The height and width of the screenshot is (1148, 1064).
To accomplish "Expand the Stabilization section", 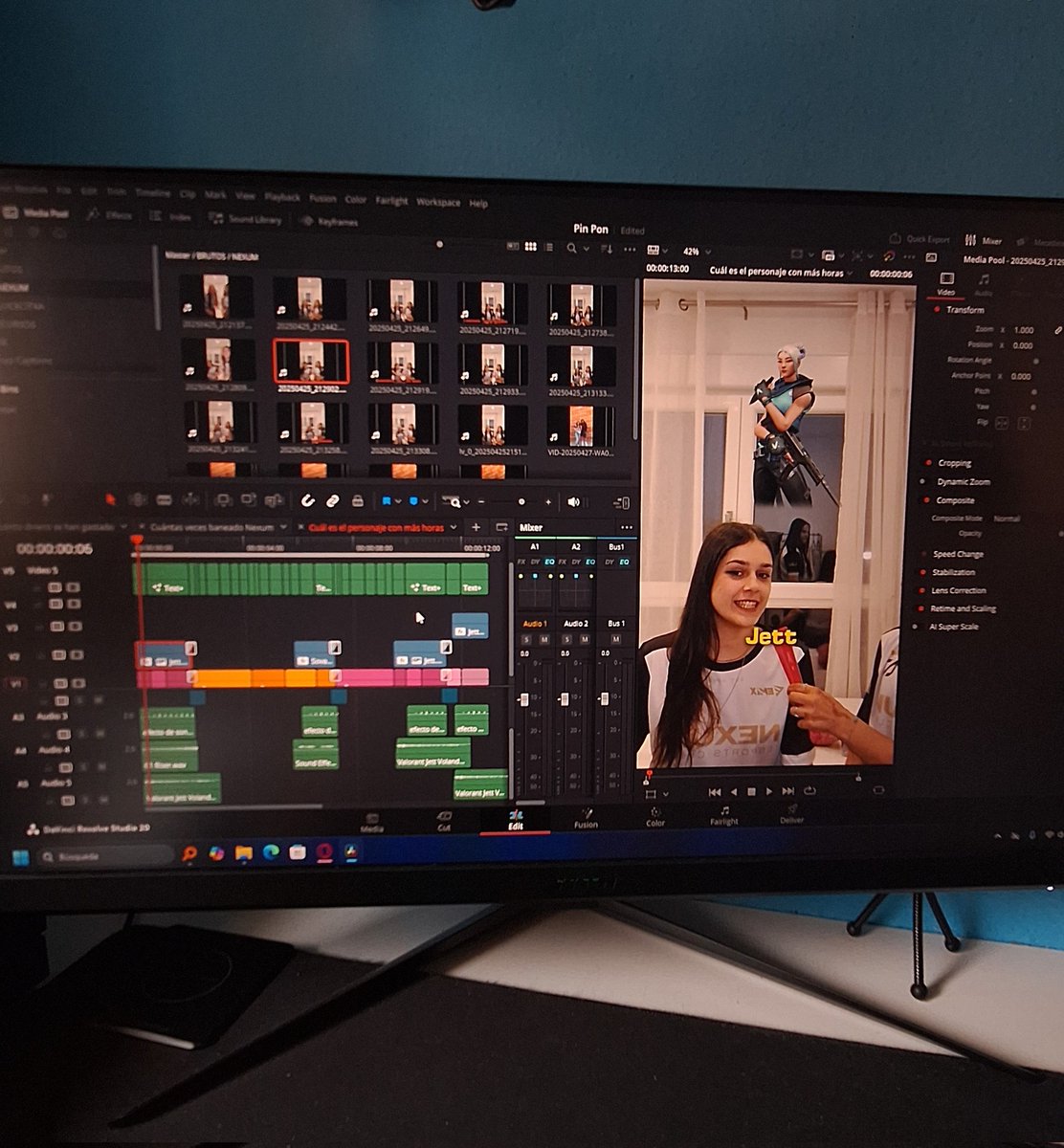I will (x=953, y=572).
